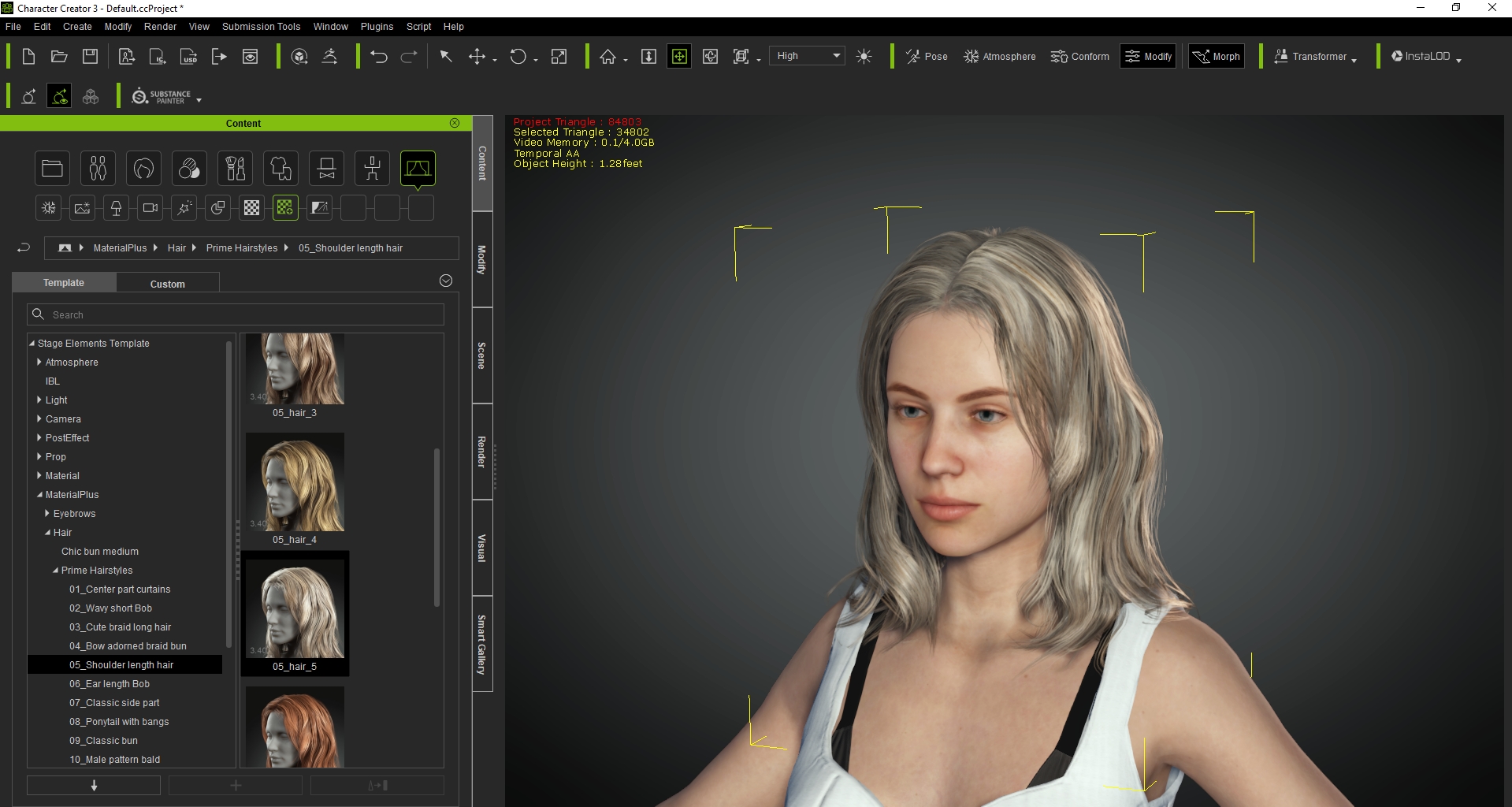Open the Smart Gallery side tab
The width and height of the screenshot is (1512, 807).
(482, 644)
